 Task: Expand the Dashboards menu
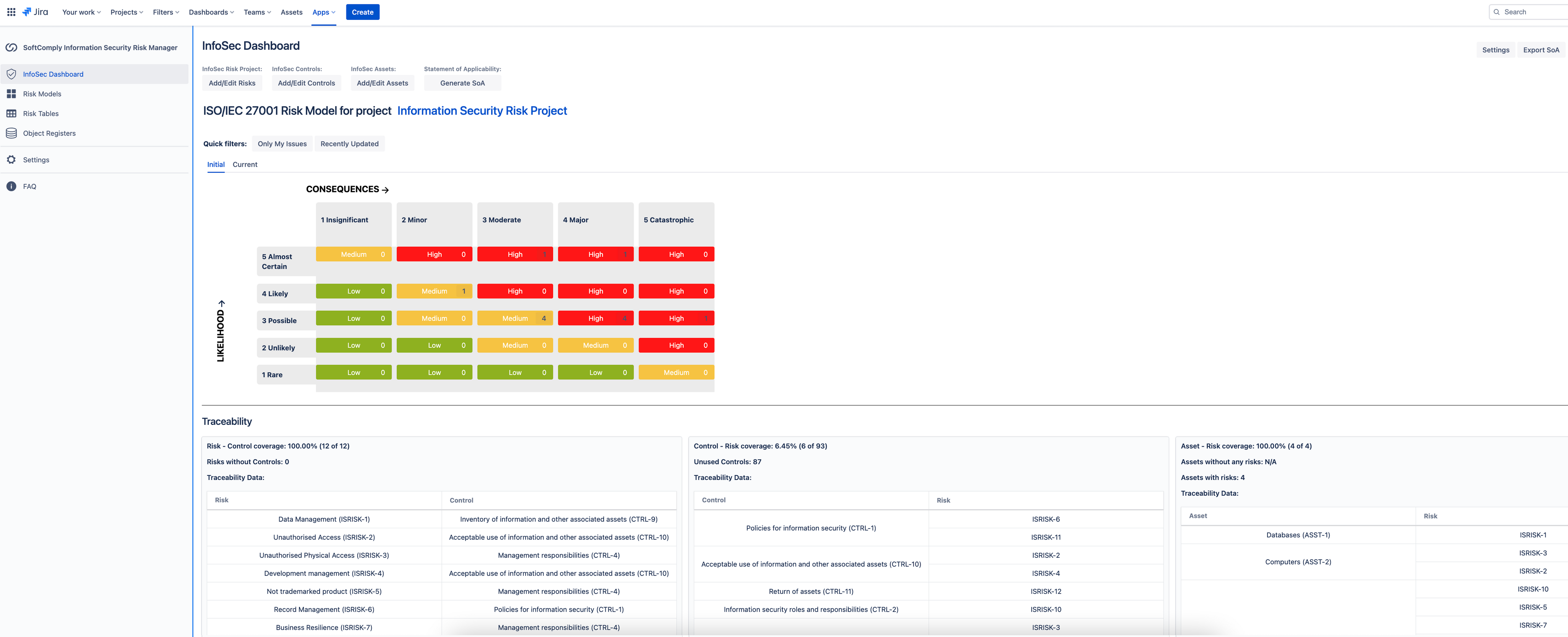211,11
